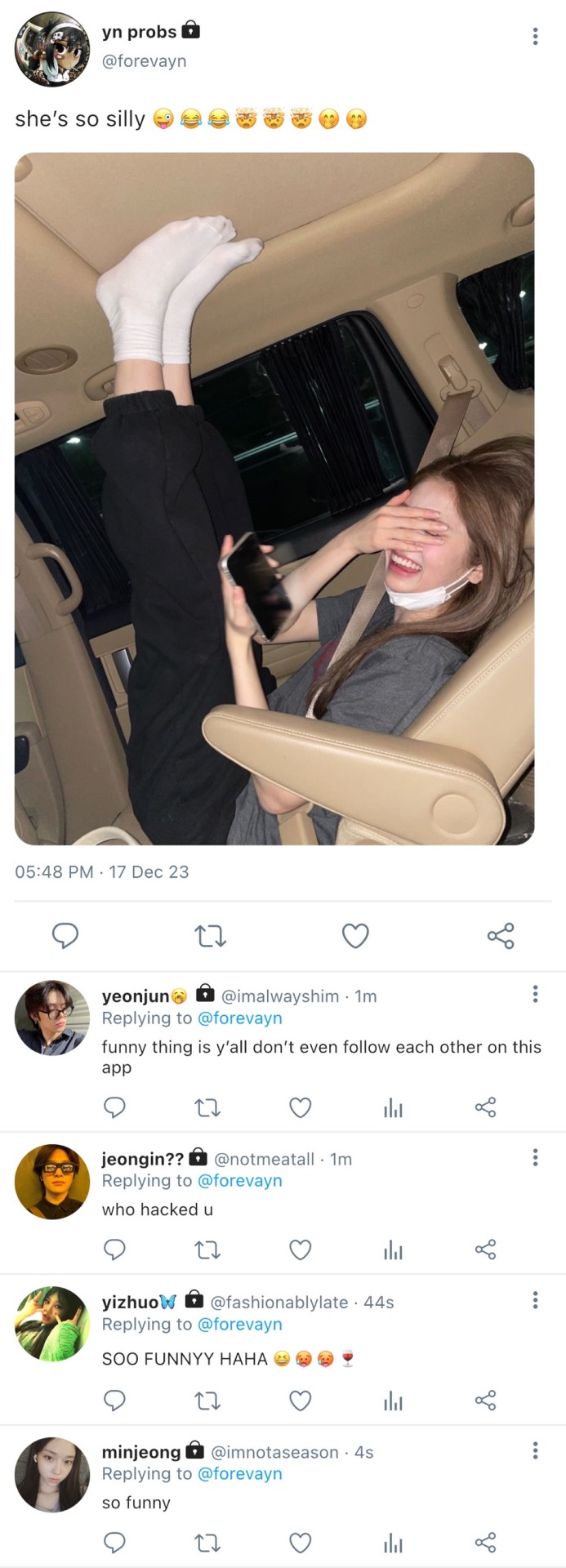Open more options on yizhuo's reply
Viewport: 566px width, 1568px height.
535,1300
